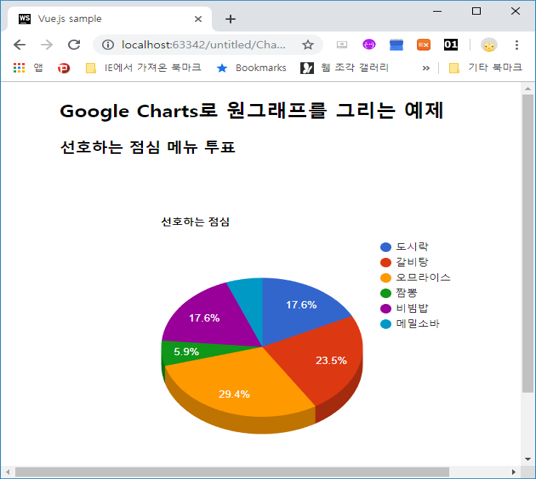Click the 선호하는 점심 메뉴 투표 subheading

click(148, 147)
